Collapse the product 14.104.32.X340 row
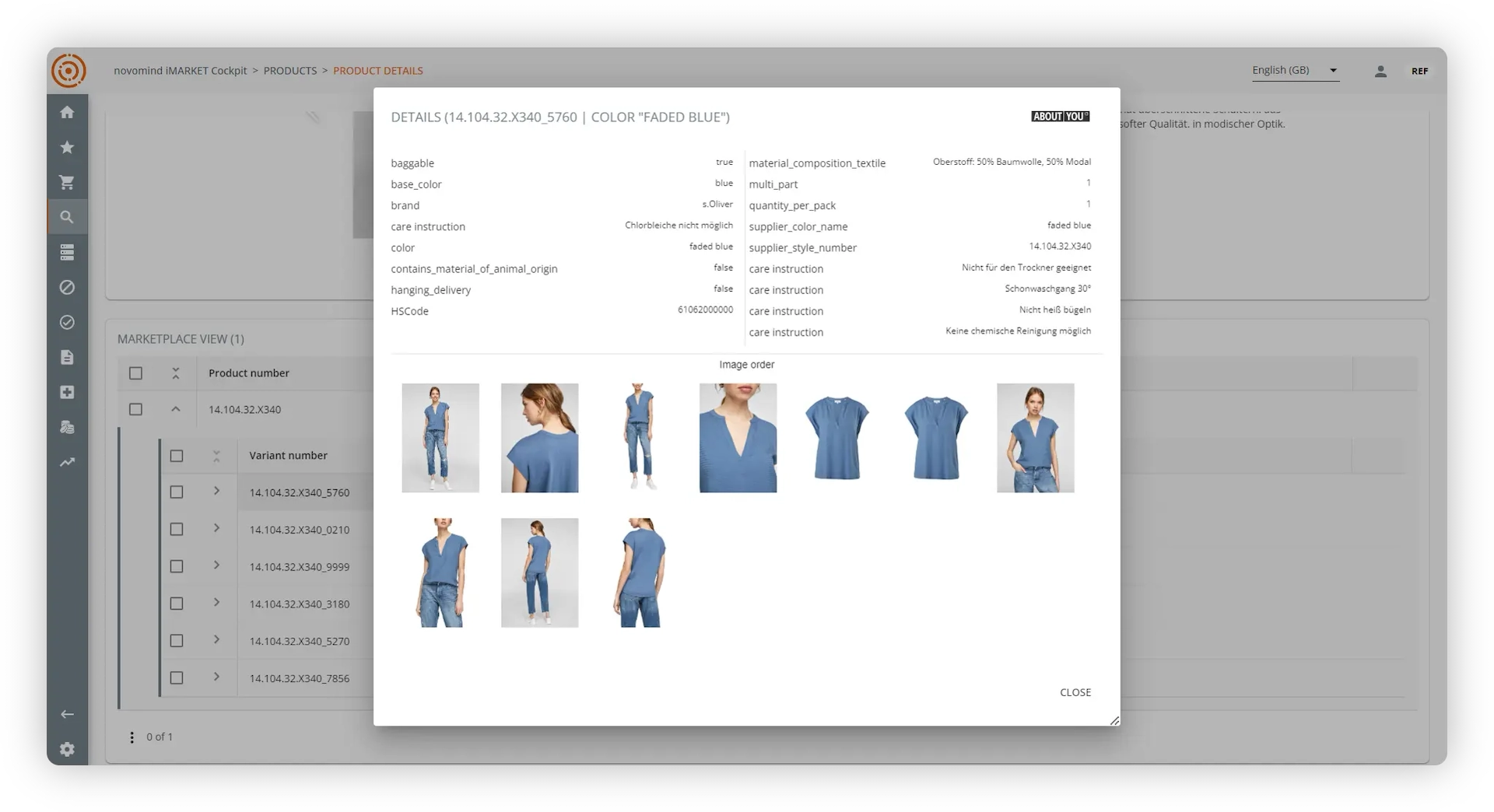 (x=176, y=409)
